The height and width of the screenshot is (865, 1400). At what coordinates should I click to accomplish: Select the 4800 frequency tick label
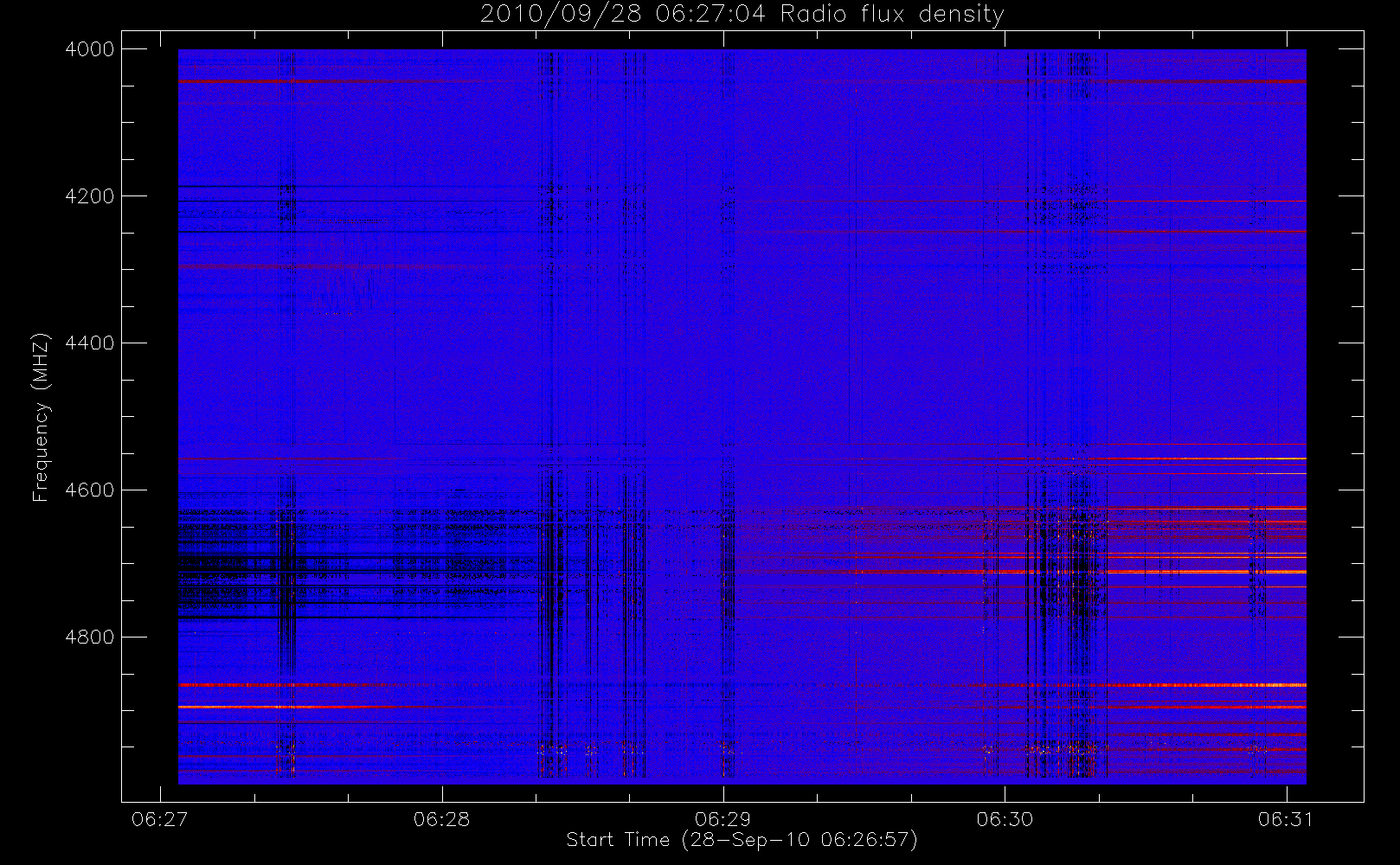point(90,638)
